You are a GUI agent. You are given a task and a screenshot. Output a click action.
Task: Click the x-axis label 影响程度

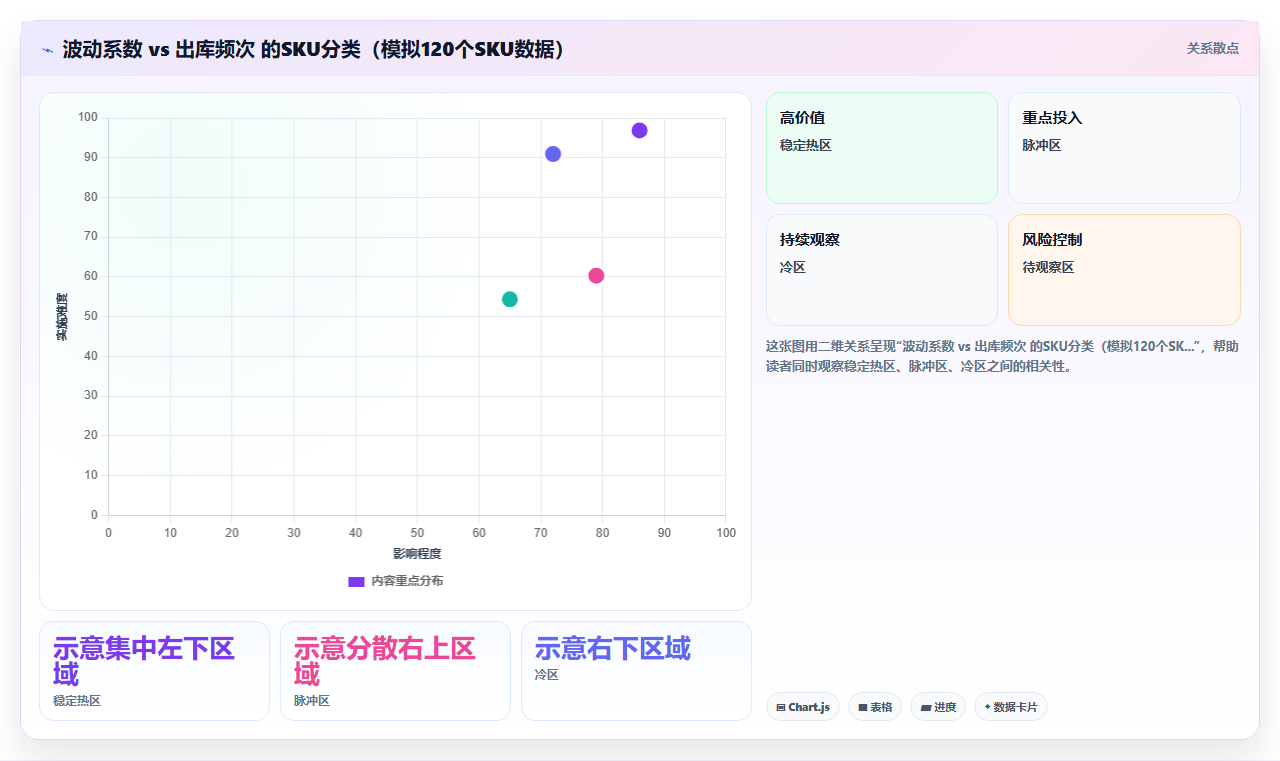pyautogui.click(x=417, y=553)
